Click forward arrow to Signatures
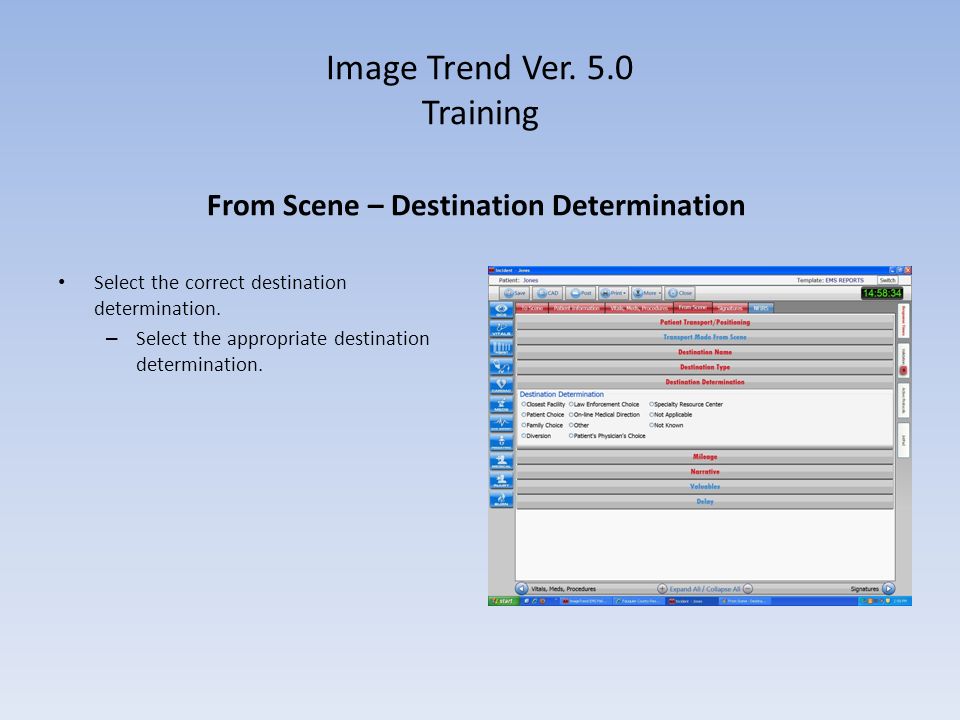 [888, 589]
